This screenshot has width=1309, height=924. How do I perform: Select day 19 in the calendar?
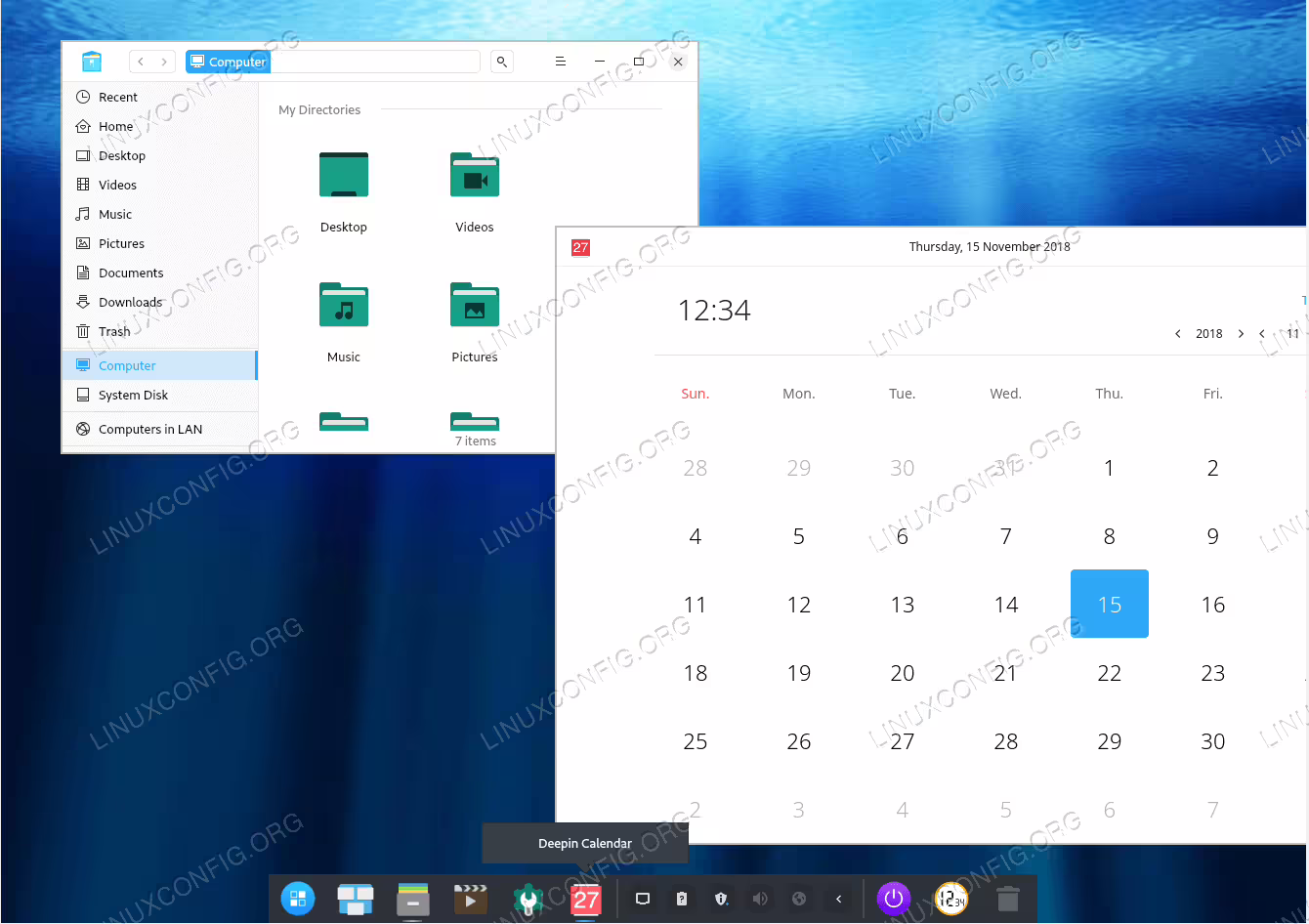coord(799,673)
